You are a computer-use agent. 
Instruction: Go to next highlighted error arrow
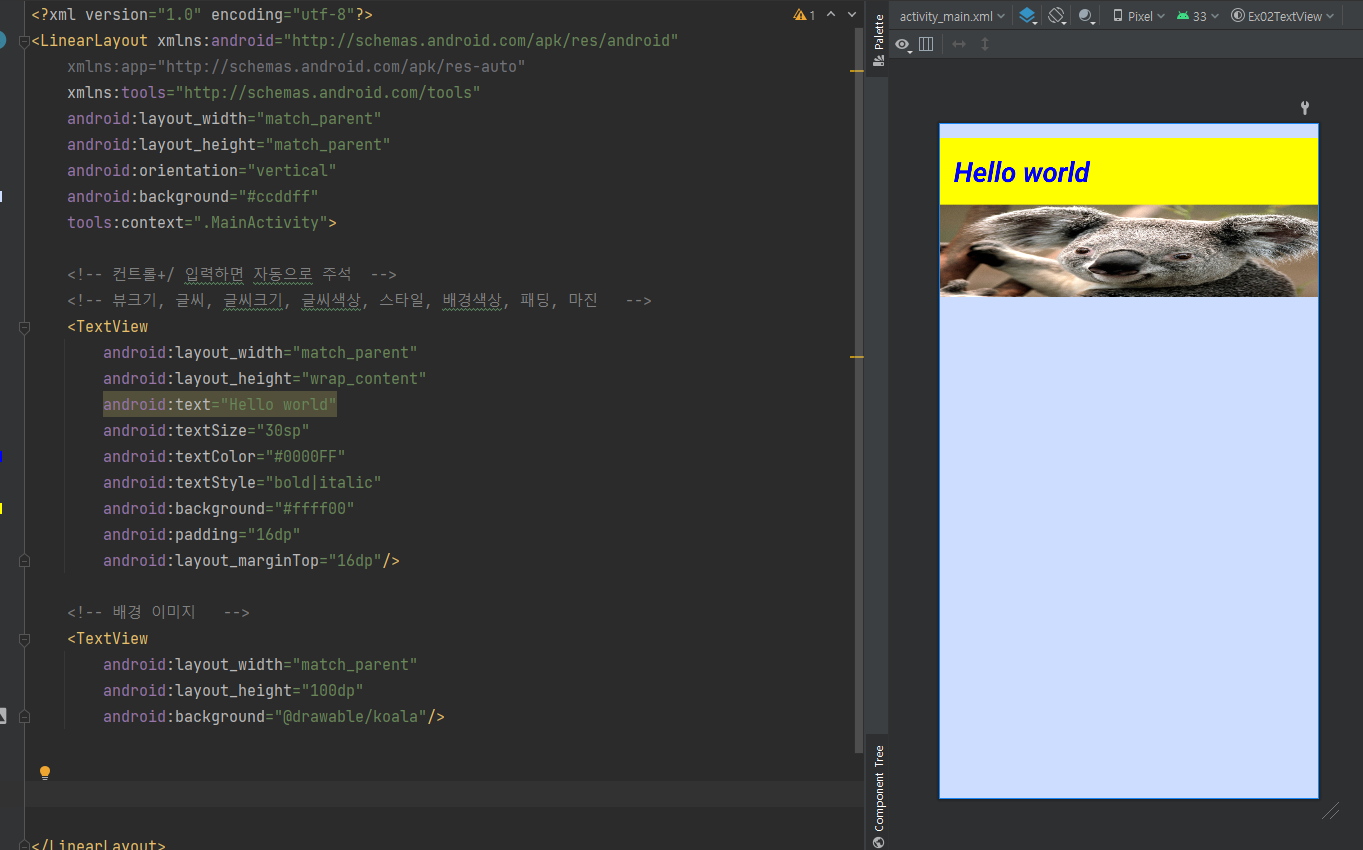(852, 15)
